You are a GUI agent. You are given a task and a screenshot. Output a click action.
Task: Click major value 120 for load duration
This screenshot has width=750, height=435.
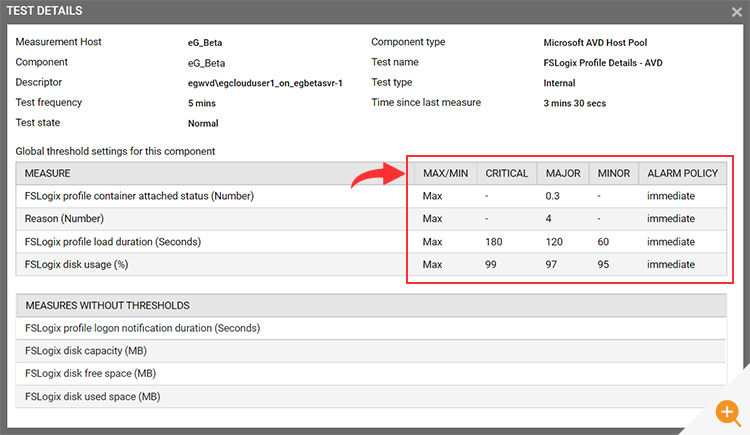coord(554,242)
